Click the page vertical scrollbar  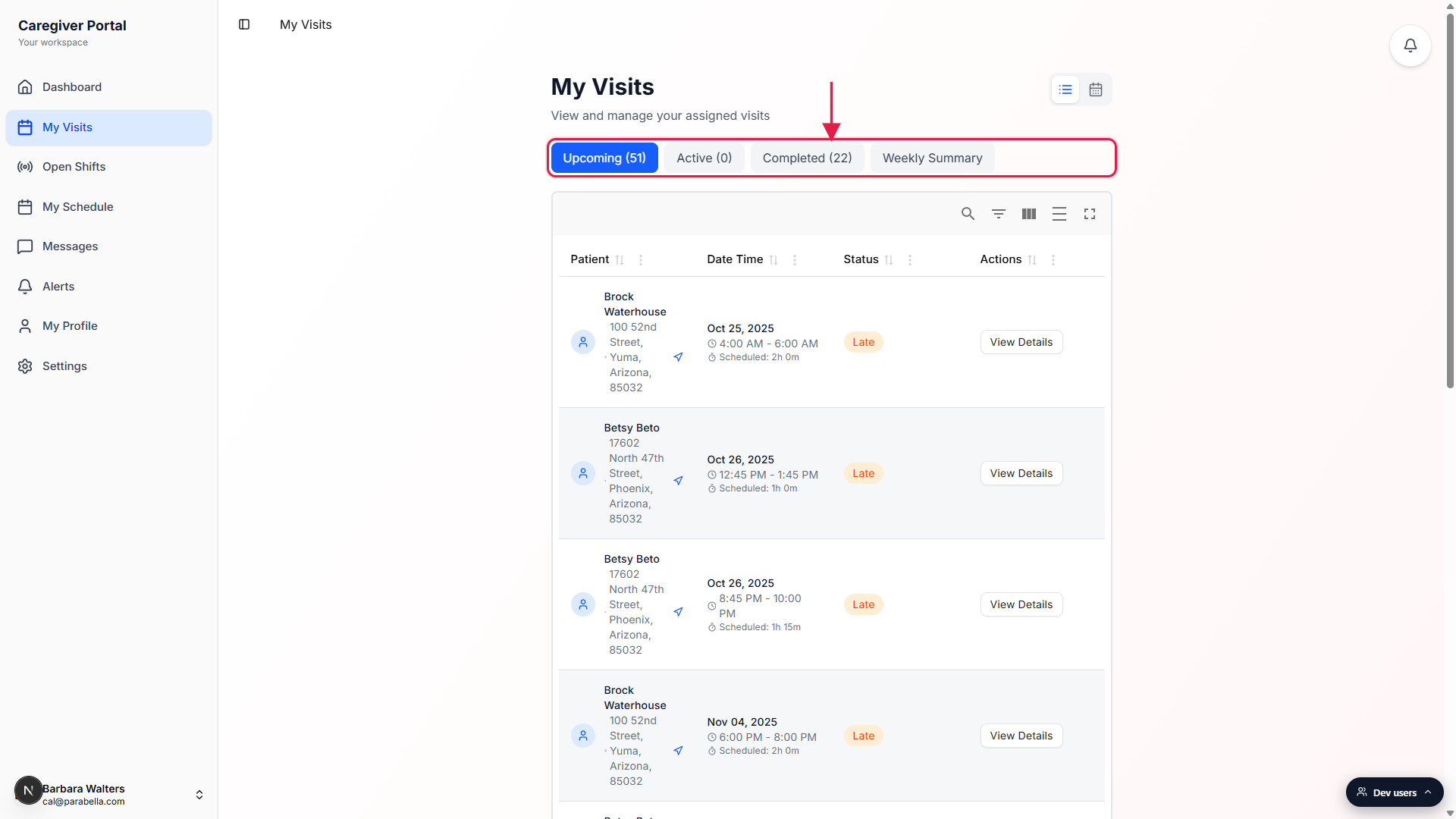1450,201
